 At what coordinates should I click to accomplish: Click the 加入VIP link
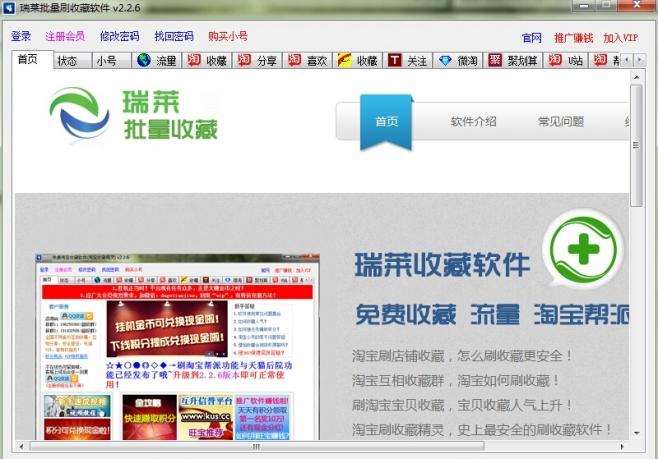(x=621, y=38)
